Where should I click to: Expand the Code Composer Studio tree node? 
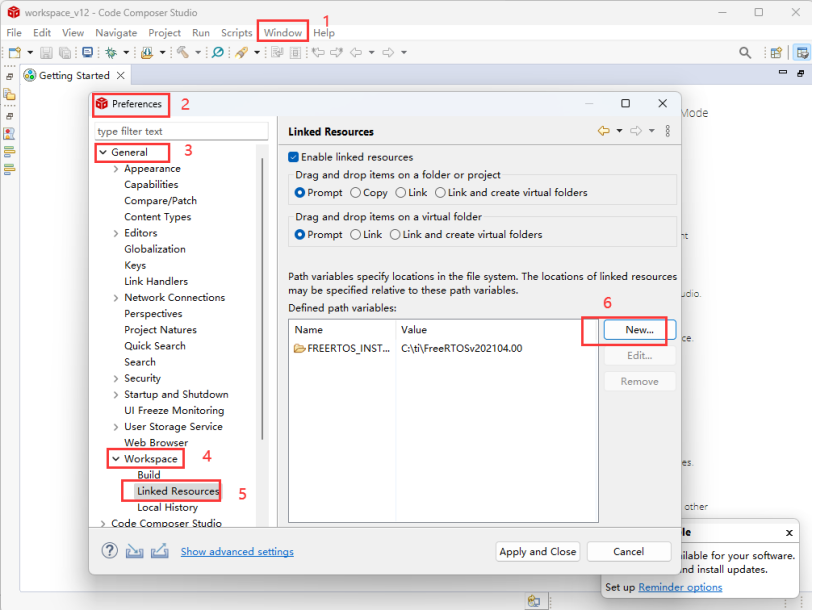(x=103, y=523)
